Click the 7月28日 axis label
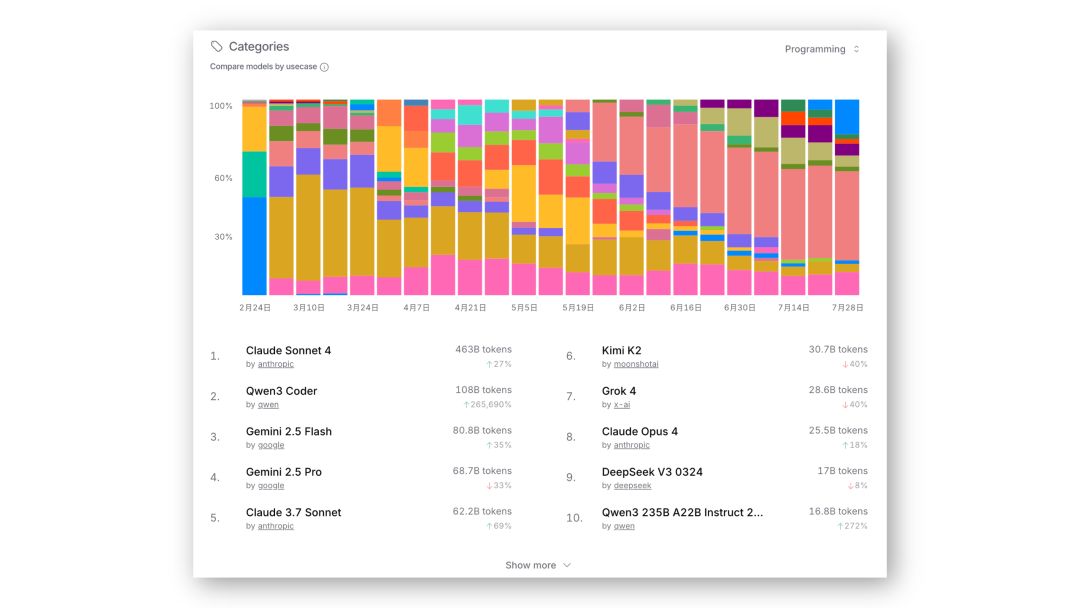 [847, 308]
